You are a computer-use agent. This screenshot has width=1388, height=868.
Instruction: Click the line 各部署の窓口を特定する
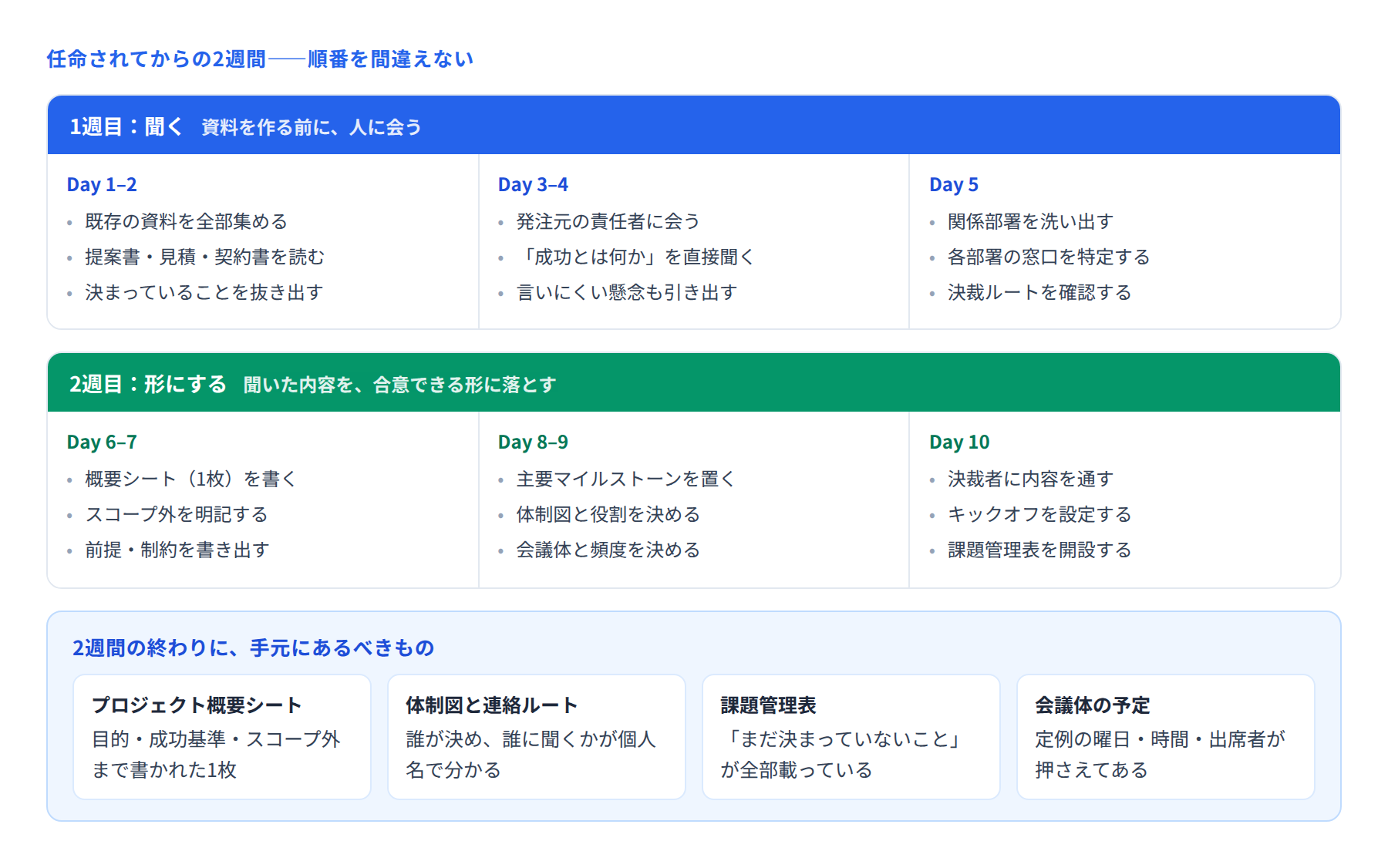[x=1049, y=257]
